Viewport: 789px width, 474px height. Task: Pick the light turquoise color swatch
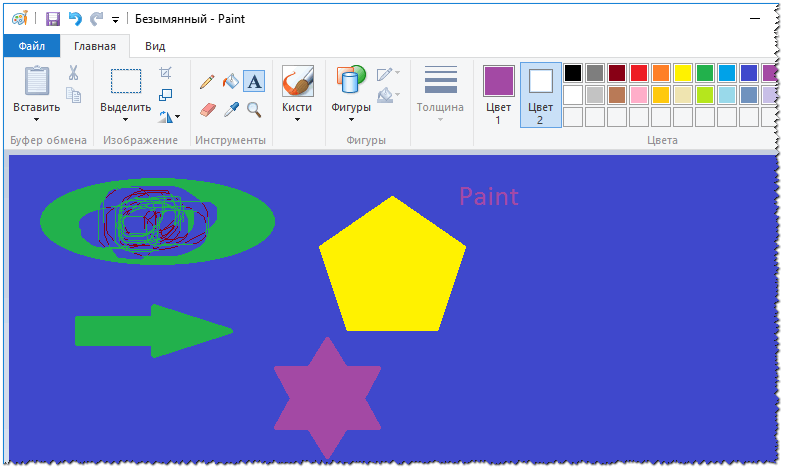tap(727, 95)
